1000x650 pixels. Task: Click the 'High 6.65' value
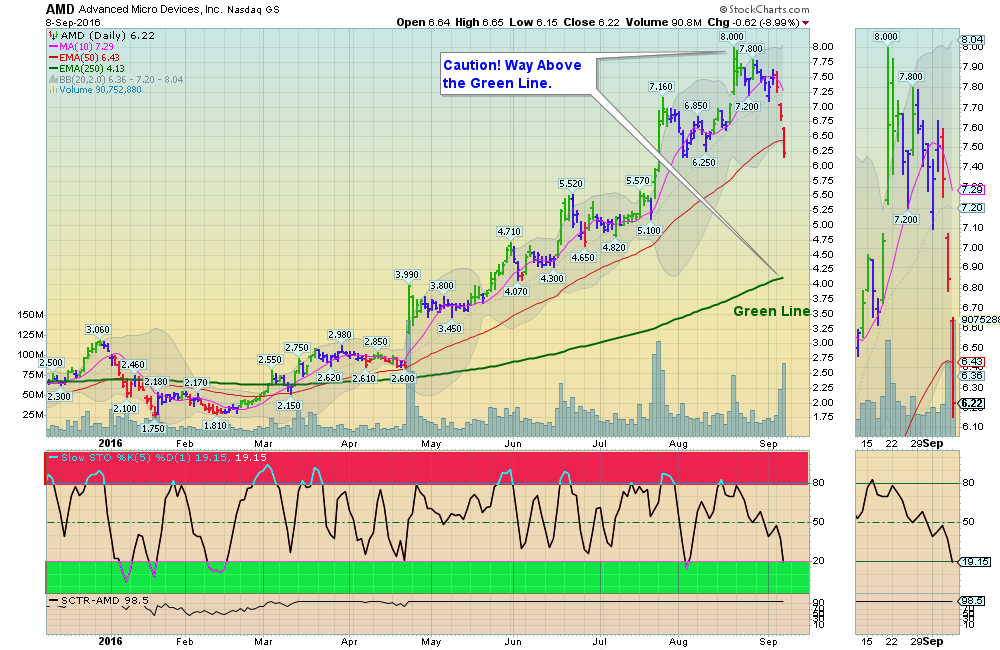pyautogui.click(x=479, y=22)
